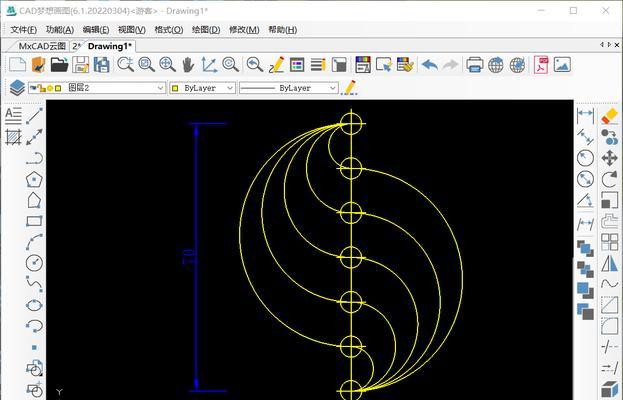Pick the Arc drawing tool
623x400 pixels.
point(34,242)
